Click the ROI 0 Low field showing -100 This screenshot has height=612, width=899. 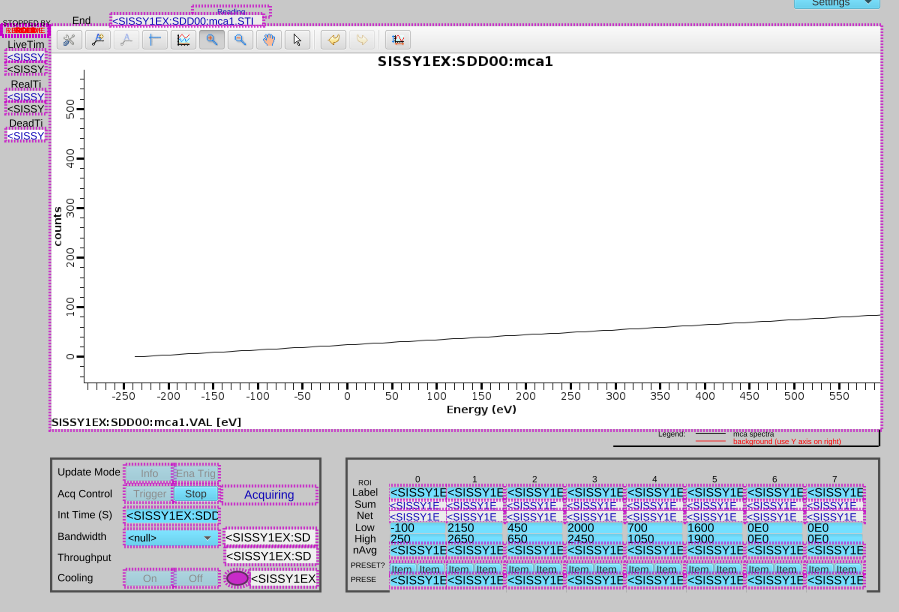417,528
